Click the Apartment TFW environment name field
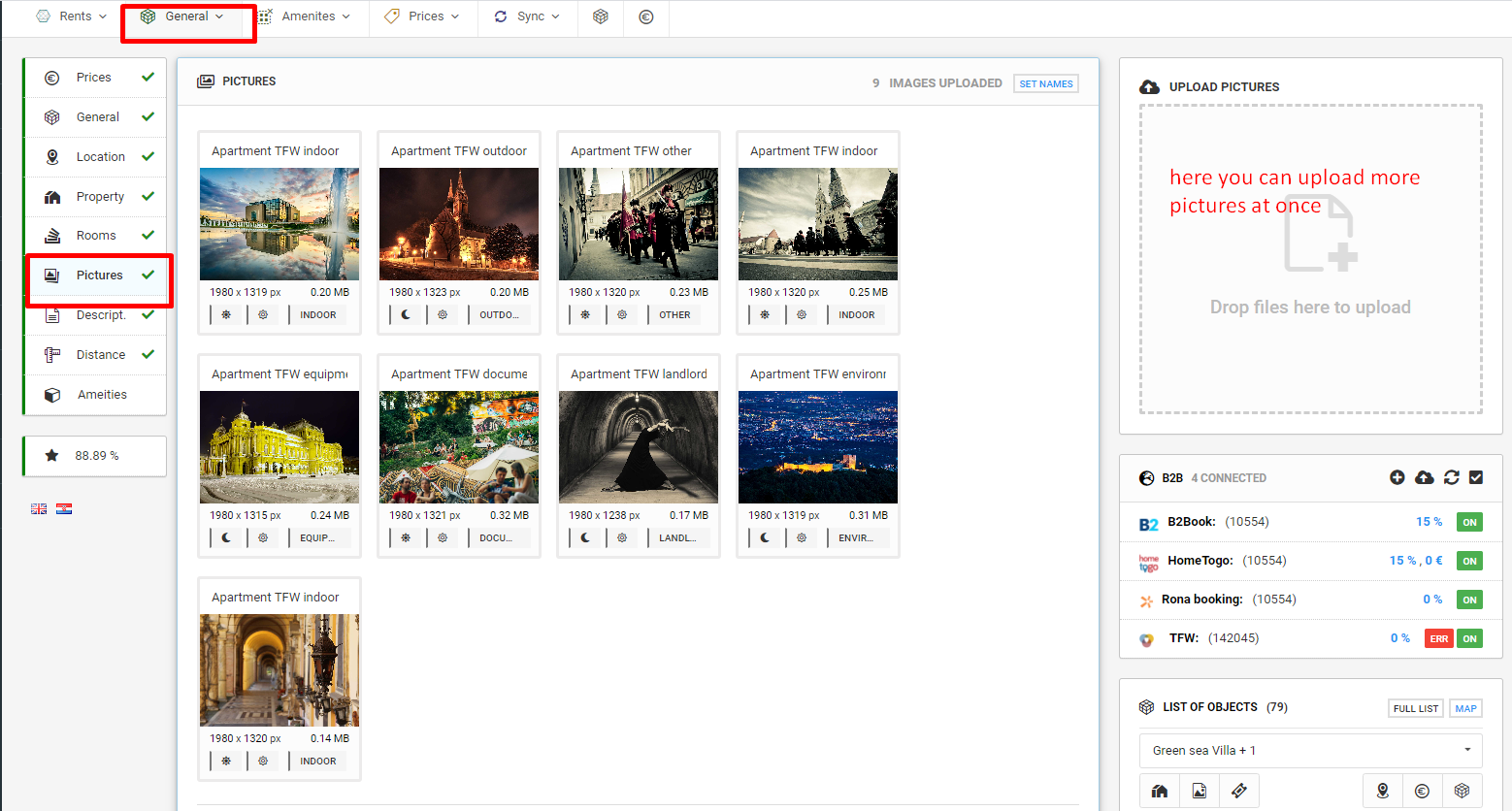The image size is (1512, 811). click(818, 373)
